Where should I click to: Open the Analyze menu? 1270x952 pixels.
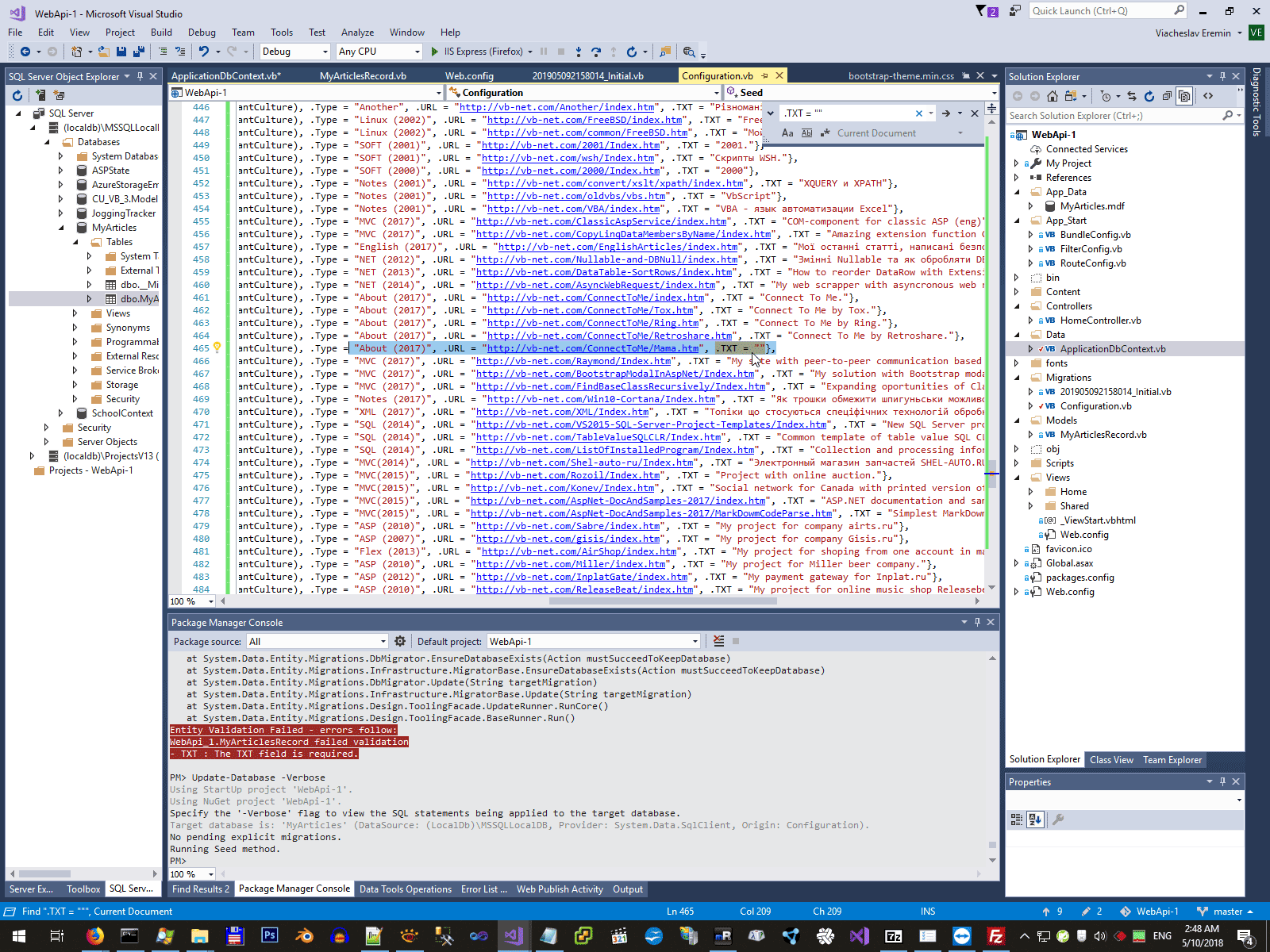click(x=357, y=33)
